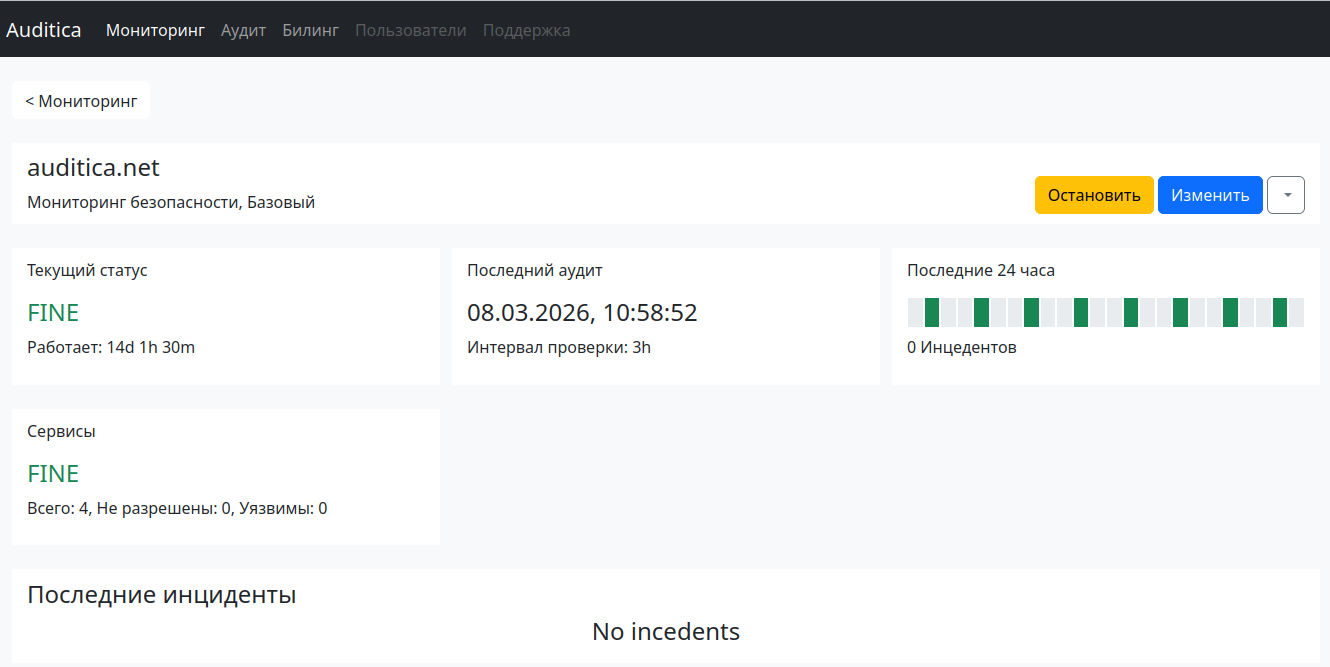1330x667 pixels.
Task: Click the Auditica brand logo
Action: pos(44,30)
